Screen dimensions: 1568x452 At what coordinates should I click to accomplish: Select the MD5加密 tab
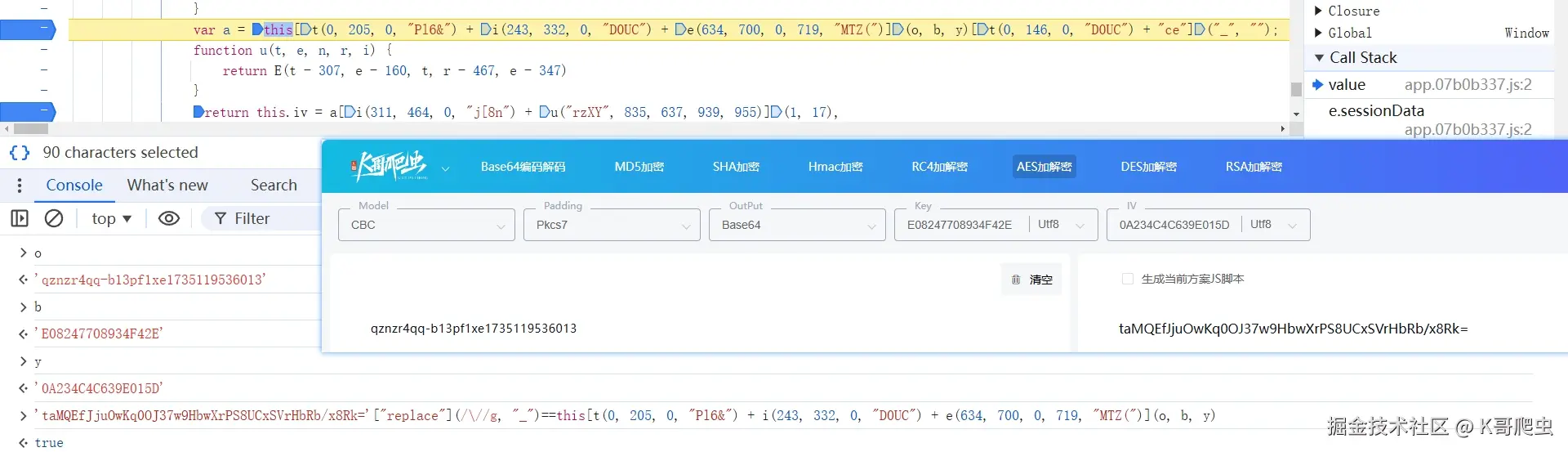click(x=639, y=167)
